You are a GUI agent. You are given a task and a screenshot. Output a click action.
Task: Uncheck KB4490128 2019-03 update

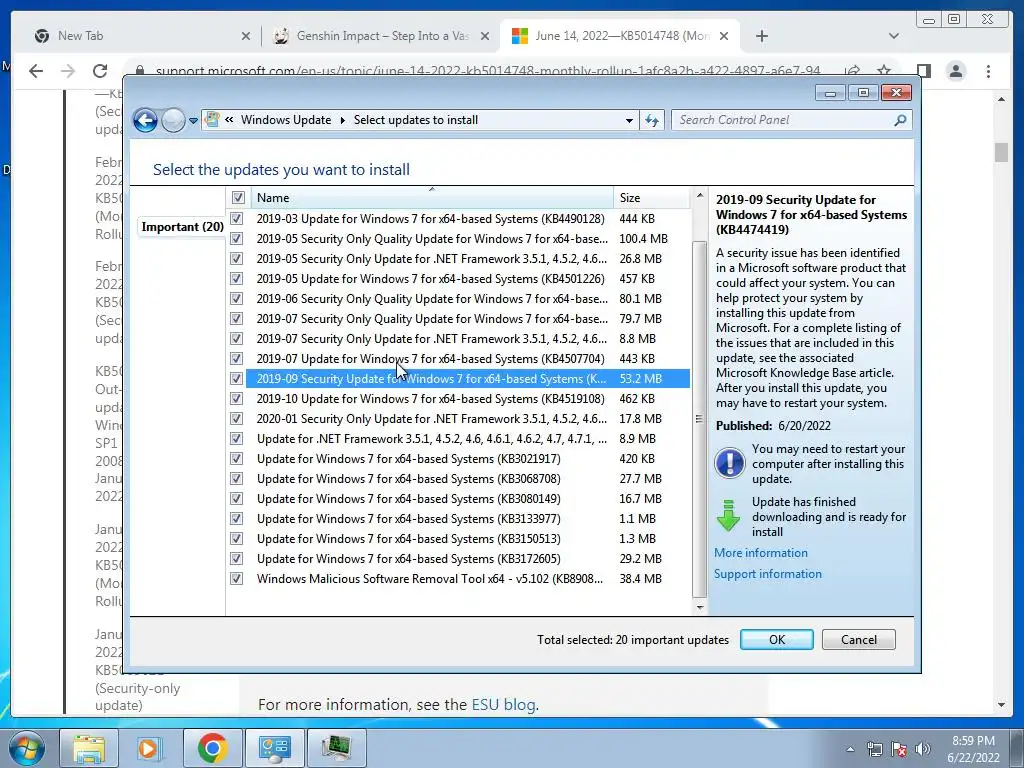pos(236,219)
